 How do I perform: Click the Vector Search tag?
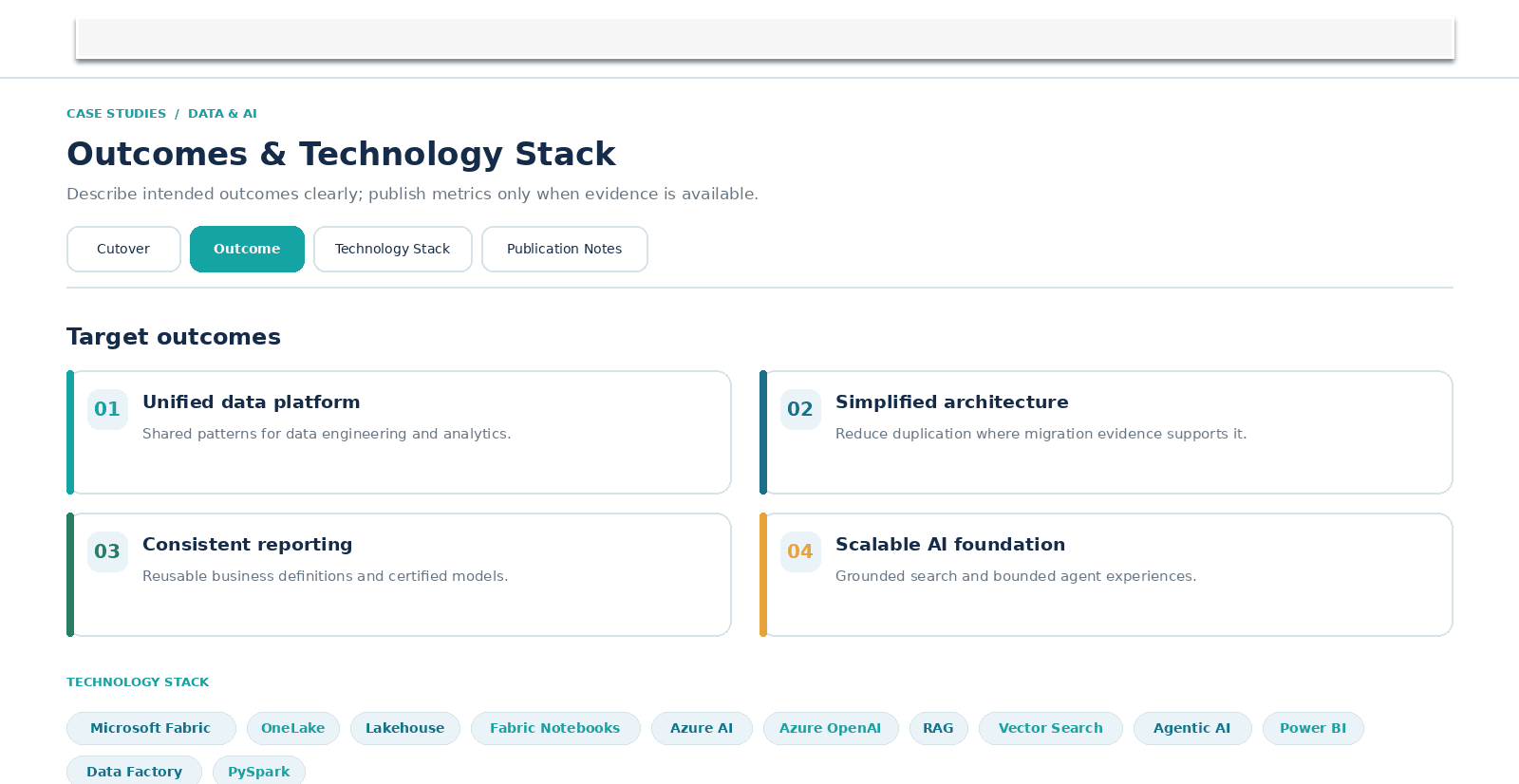1051,728
